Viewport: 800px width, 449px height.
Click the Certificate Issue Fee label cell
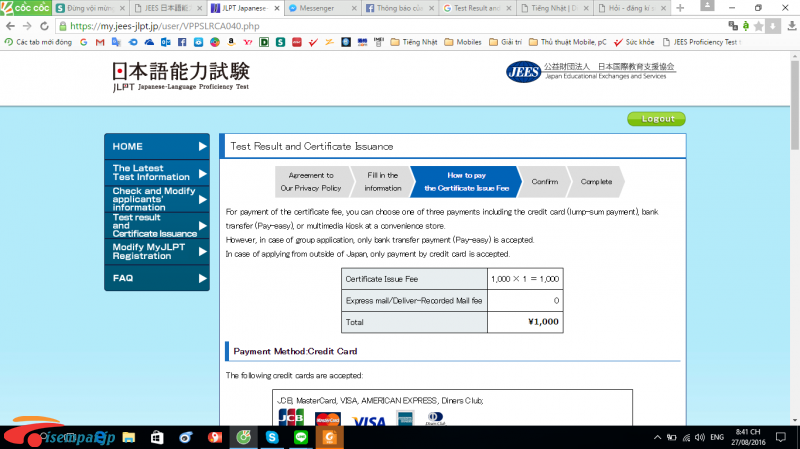tap(414, 279)
